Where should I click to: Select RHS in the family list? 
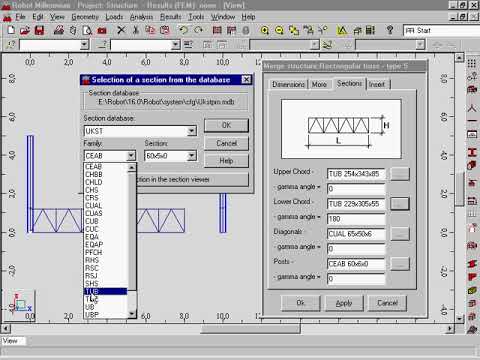106,260
